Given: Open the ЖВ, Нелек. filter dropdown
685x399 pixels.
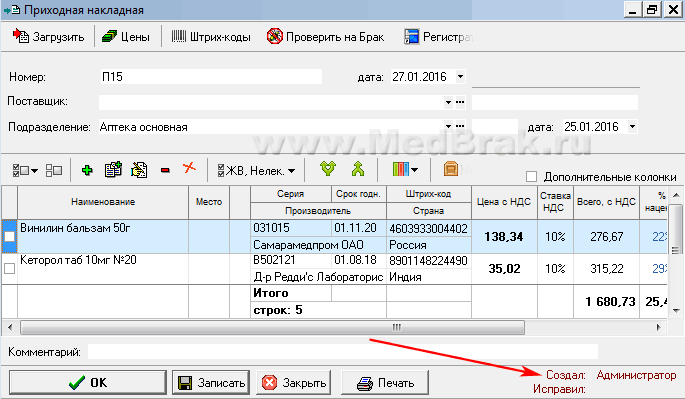Looking at the screenshot, I should [256, 170].
